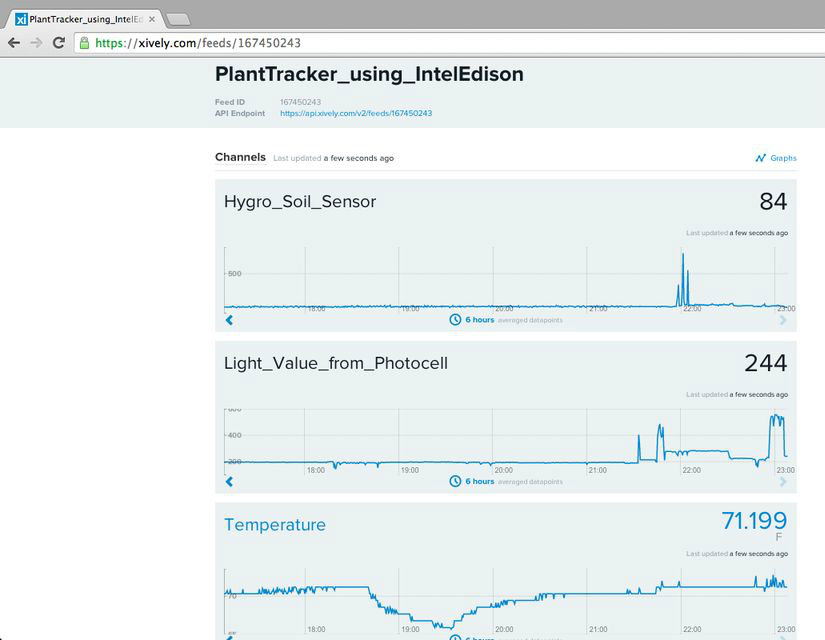Open the Temperature channel title
825x640 pixels.
pos(275,525)
